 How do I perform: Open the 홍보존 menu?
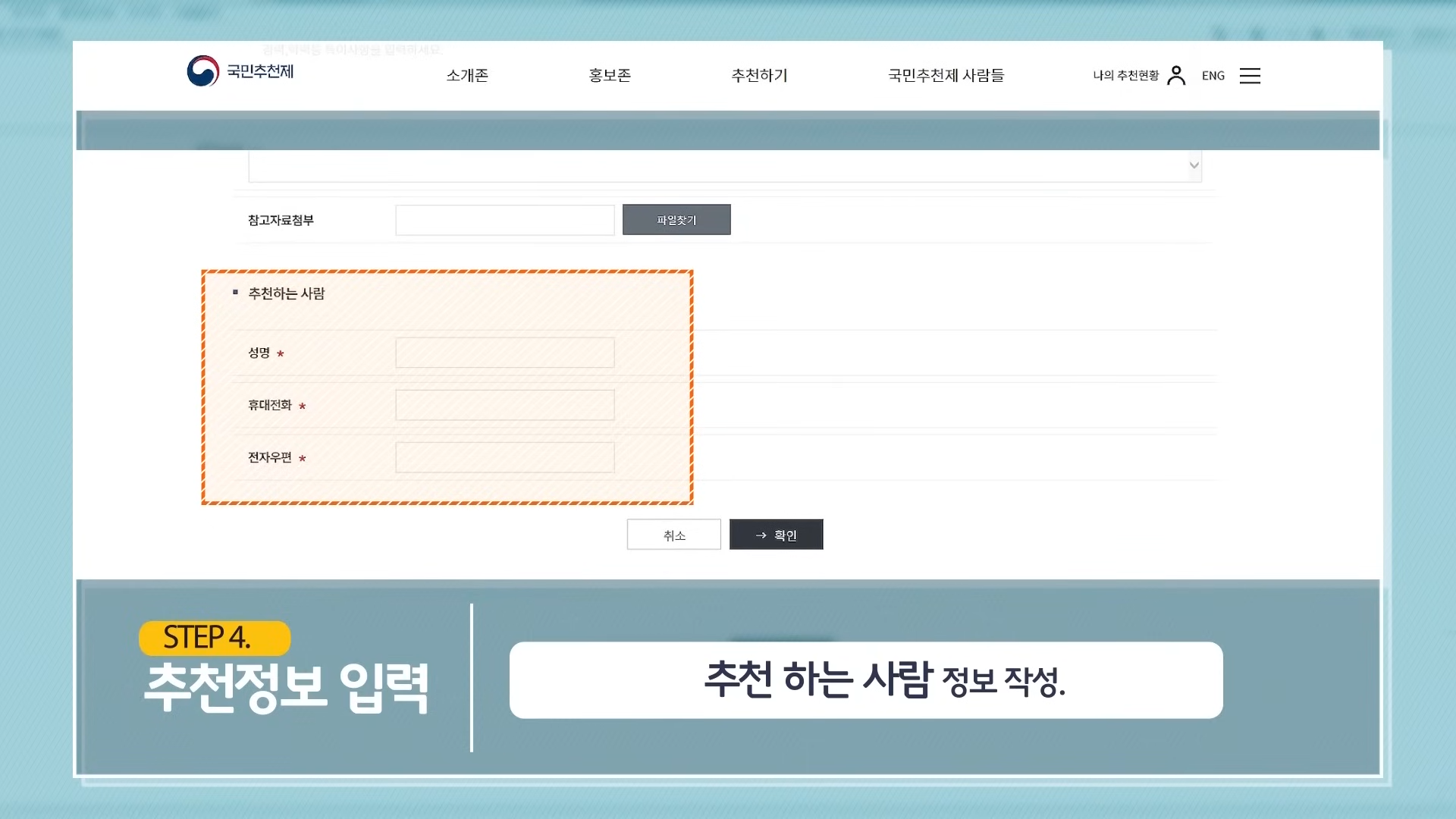pos(610,75)
